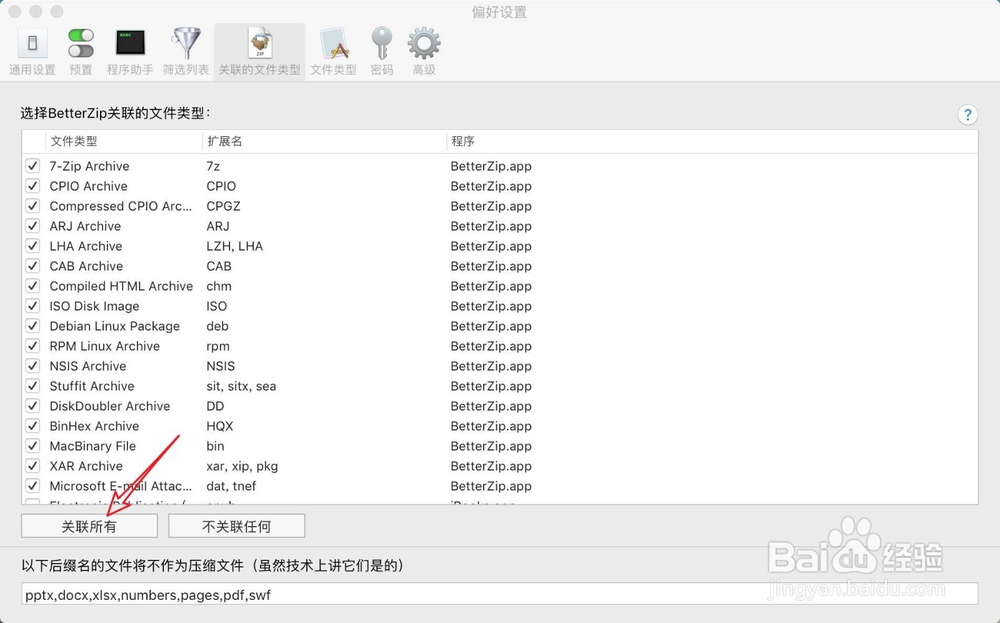This screenshot has height=623, width=1000.
Task: Uncheck the CPIO Archive checkbox
Action: (33, 186)
